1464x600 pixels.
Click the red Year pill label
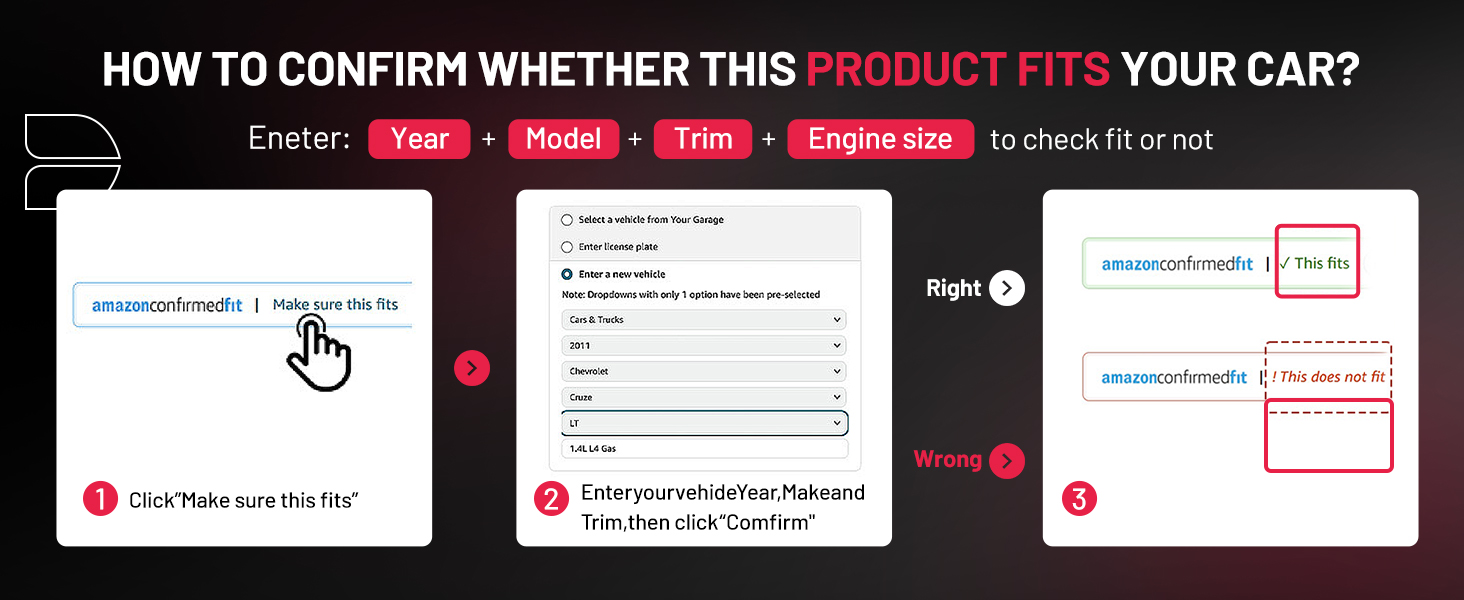[x=419, y=139]
